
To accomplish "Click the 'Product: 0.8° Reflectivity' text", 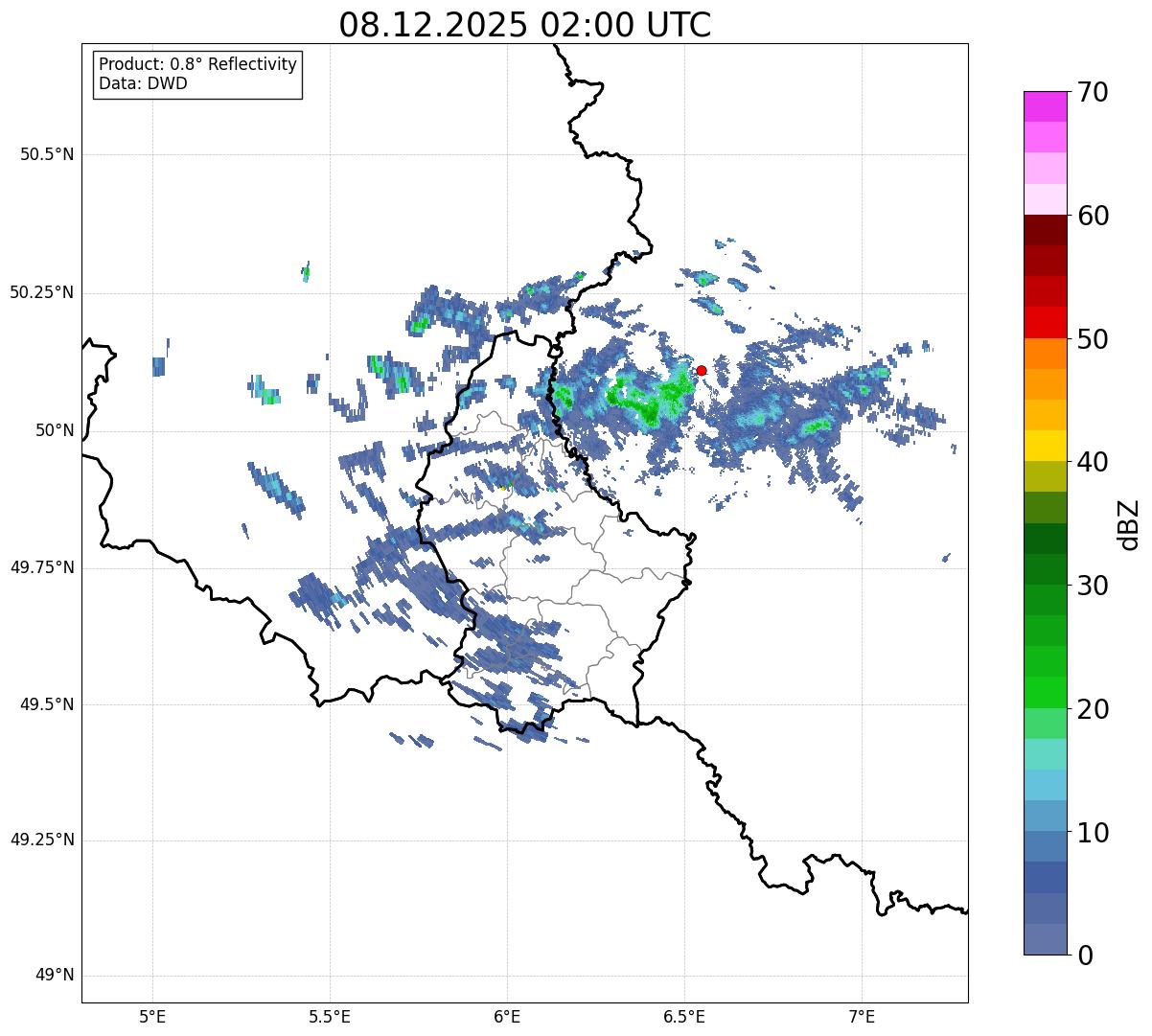I will point(198,64).
